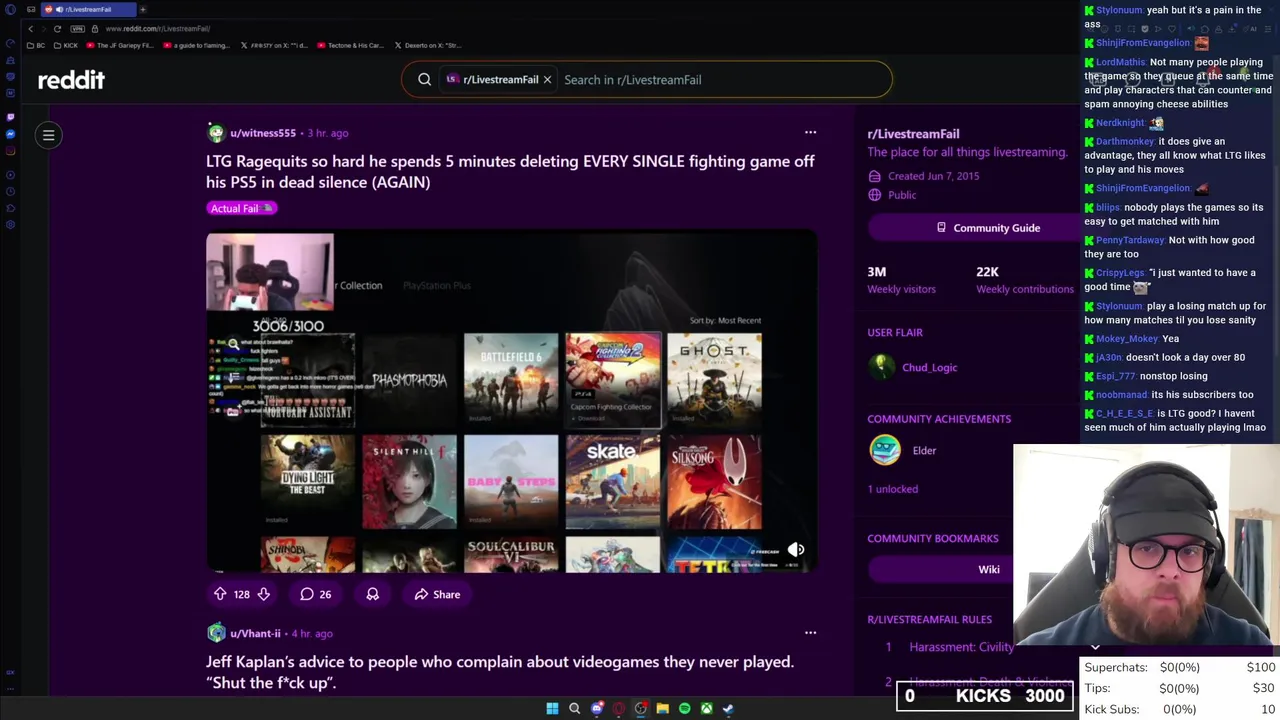Open the BC bookmarks folder
This screenshot has height=720, width=1280.
click(x=37, y=45)
